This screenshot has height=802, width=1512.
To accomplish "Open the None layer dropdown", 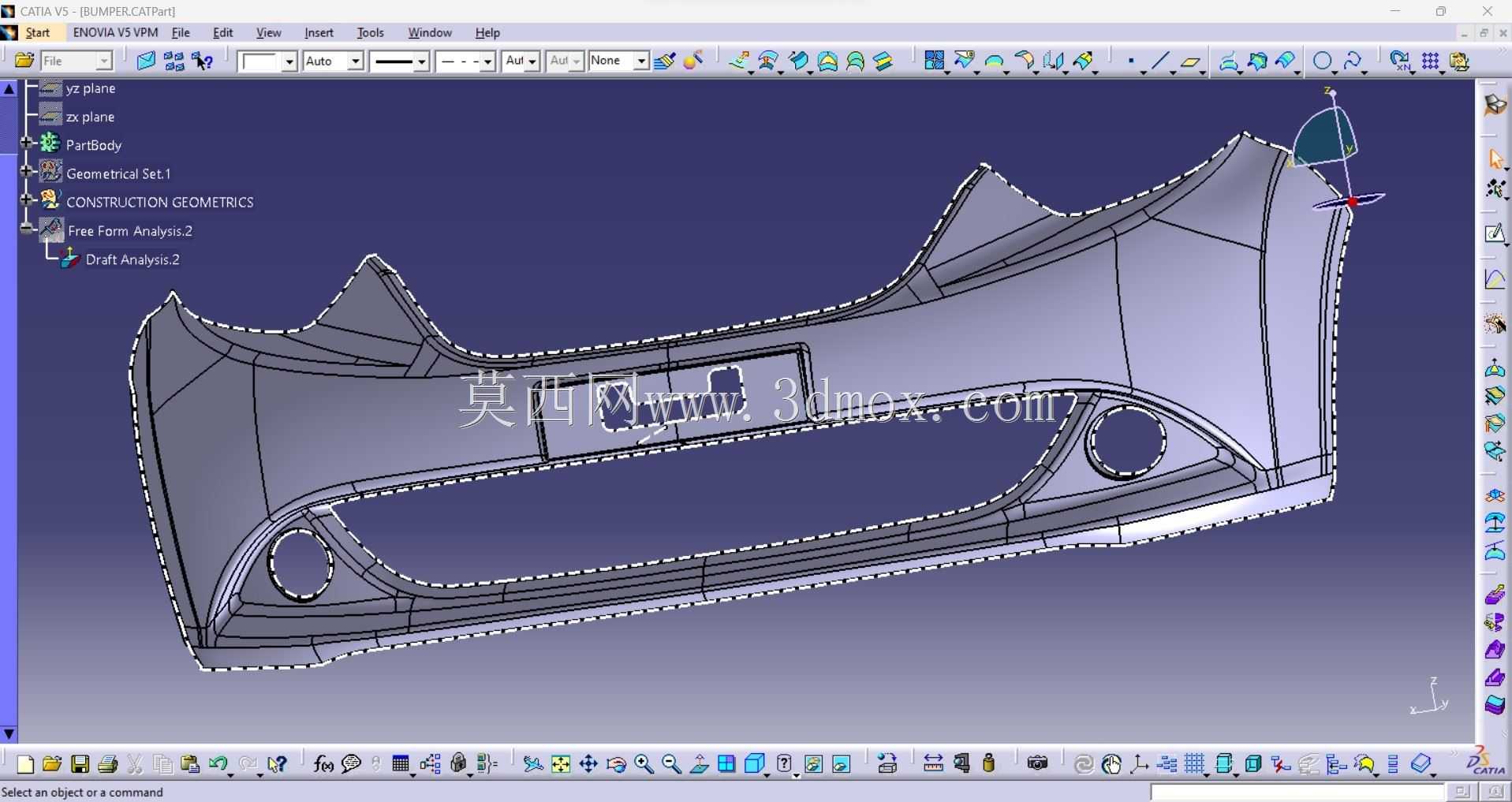I will pos(618,61).
